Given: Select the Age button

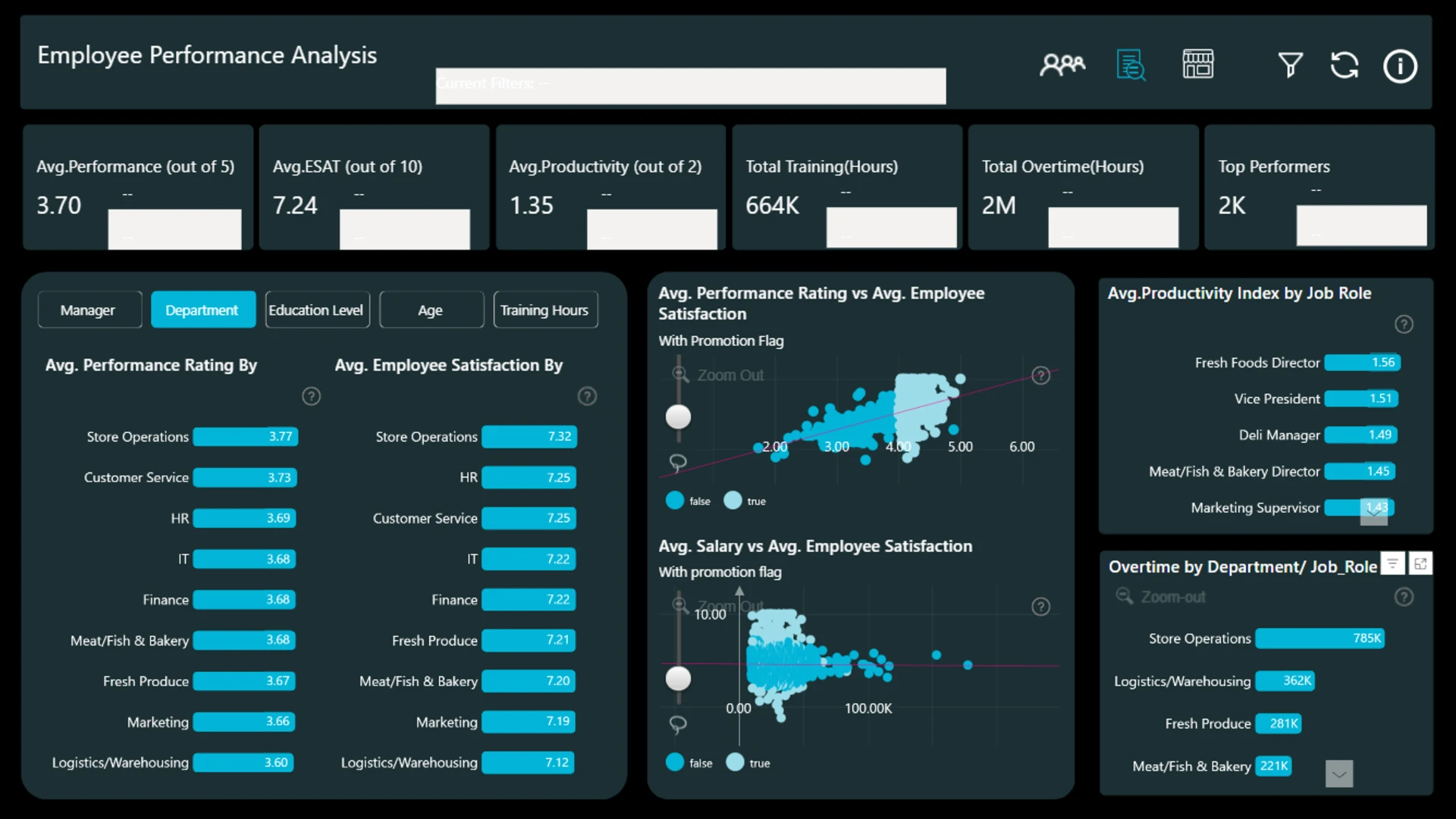Looking at the screenshot, I should 431,310.
